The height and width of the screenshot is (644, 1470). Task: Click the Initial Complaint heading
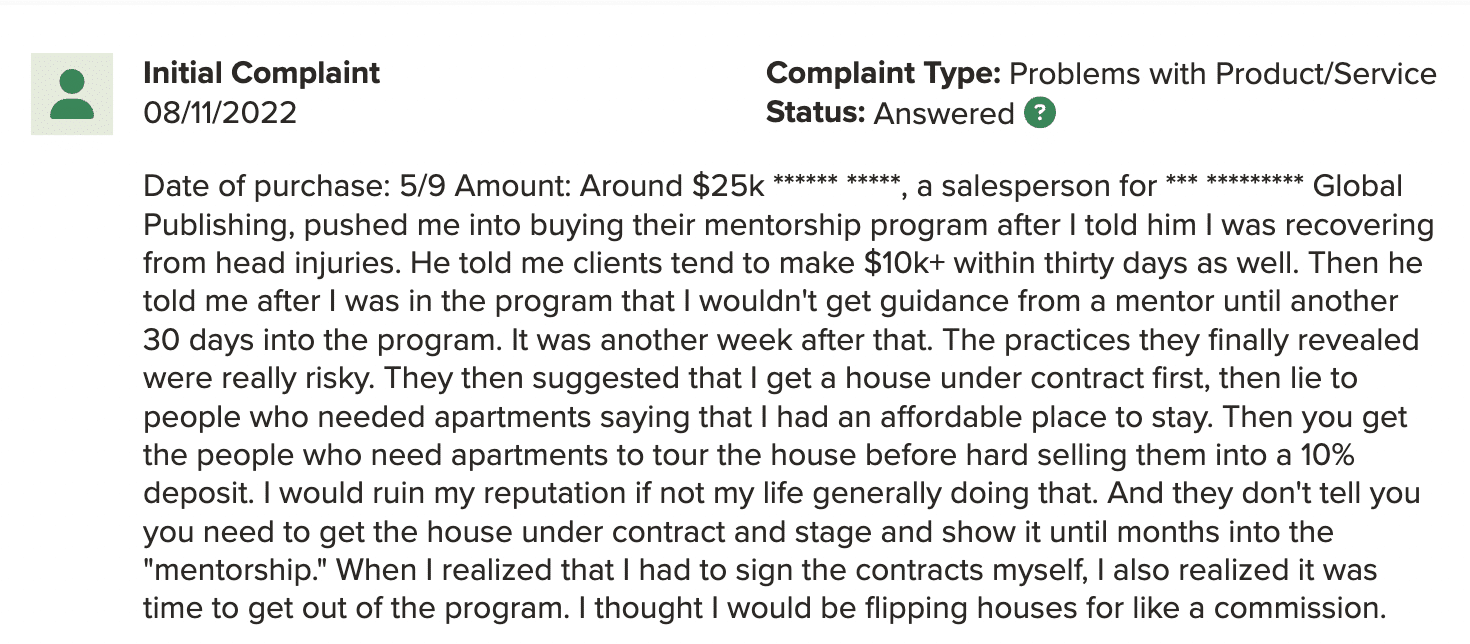point(262,73)
